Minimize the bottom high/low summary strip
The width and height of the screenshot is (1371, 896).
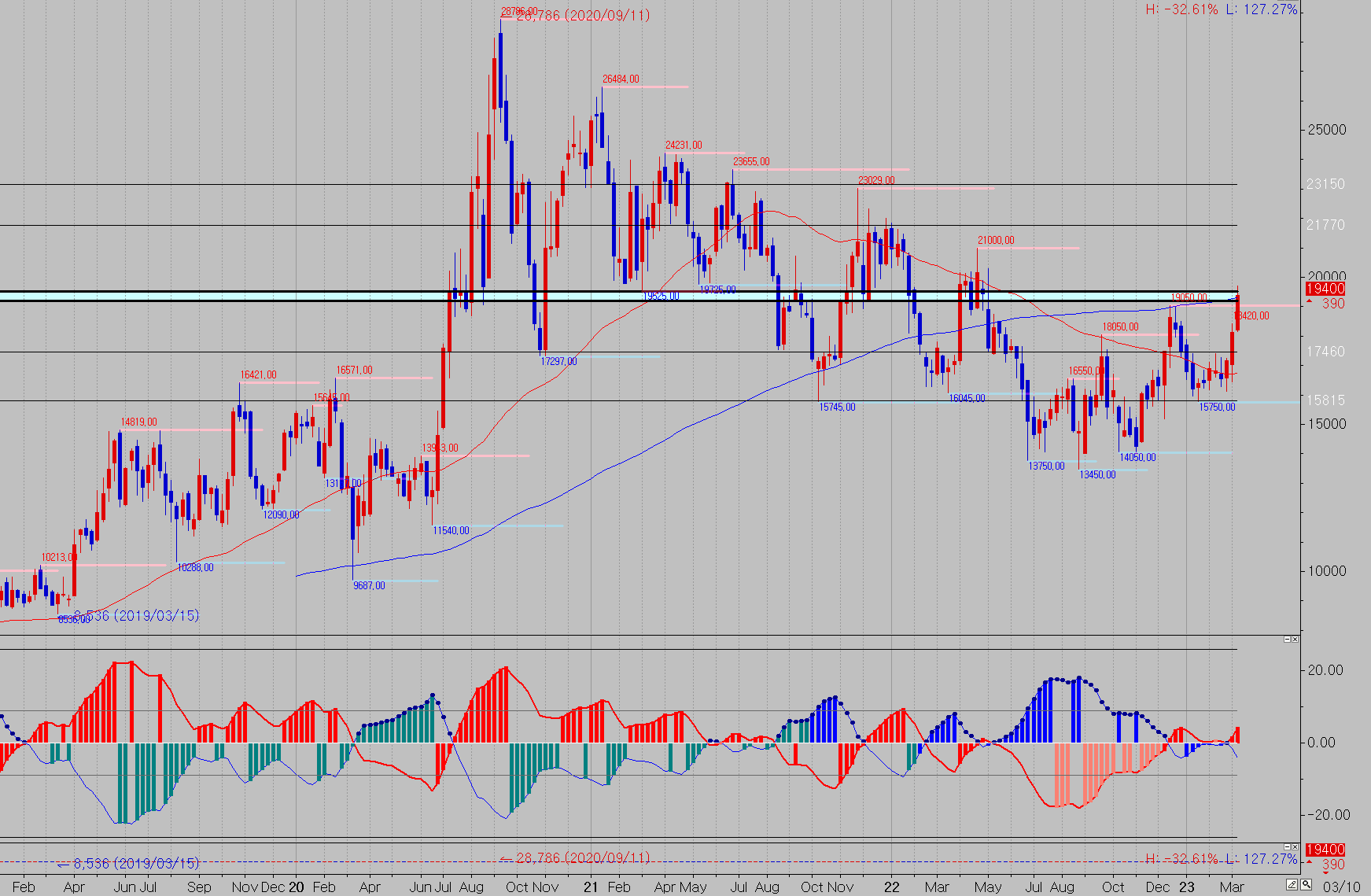pyautogui.click(x=1288, y=846)
